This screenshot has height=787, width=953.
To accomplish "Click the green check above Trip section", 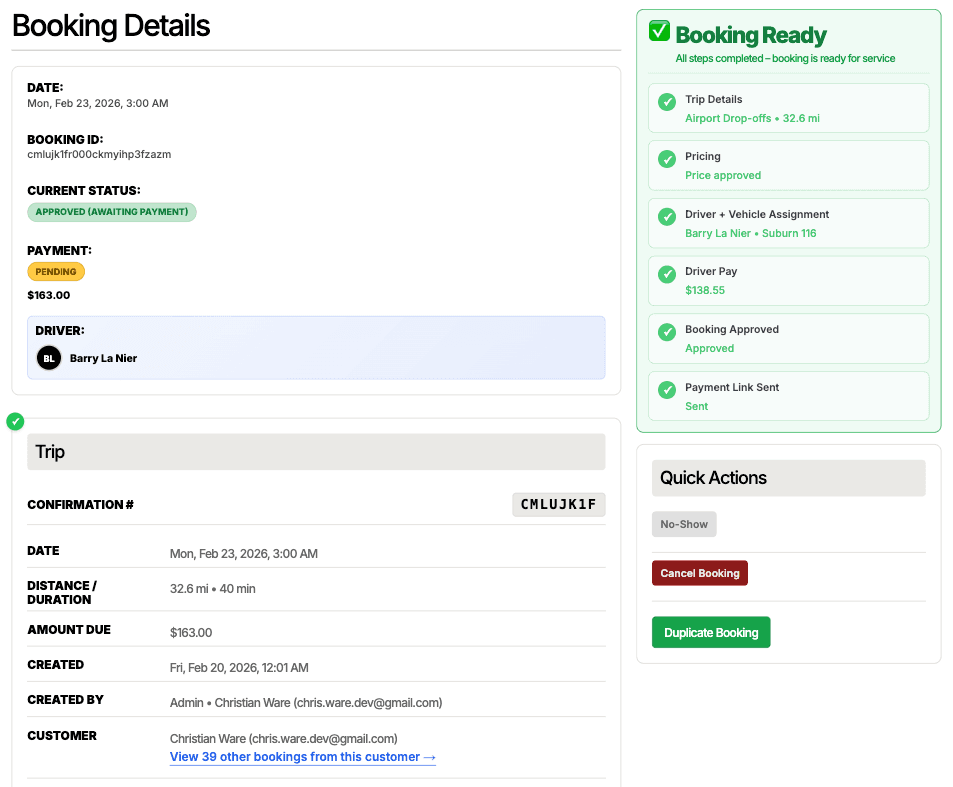I will (15, 421).
